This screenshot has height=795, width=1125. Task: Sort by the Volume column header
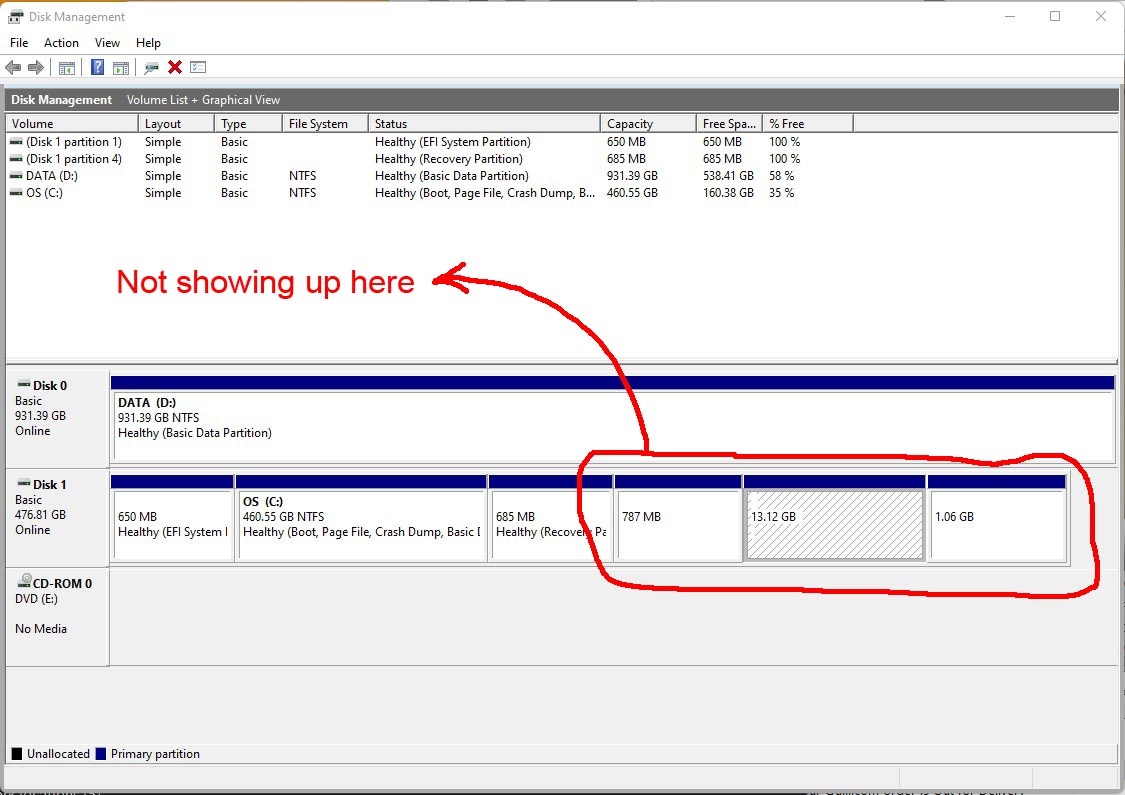tap(72, 123)
